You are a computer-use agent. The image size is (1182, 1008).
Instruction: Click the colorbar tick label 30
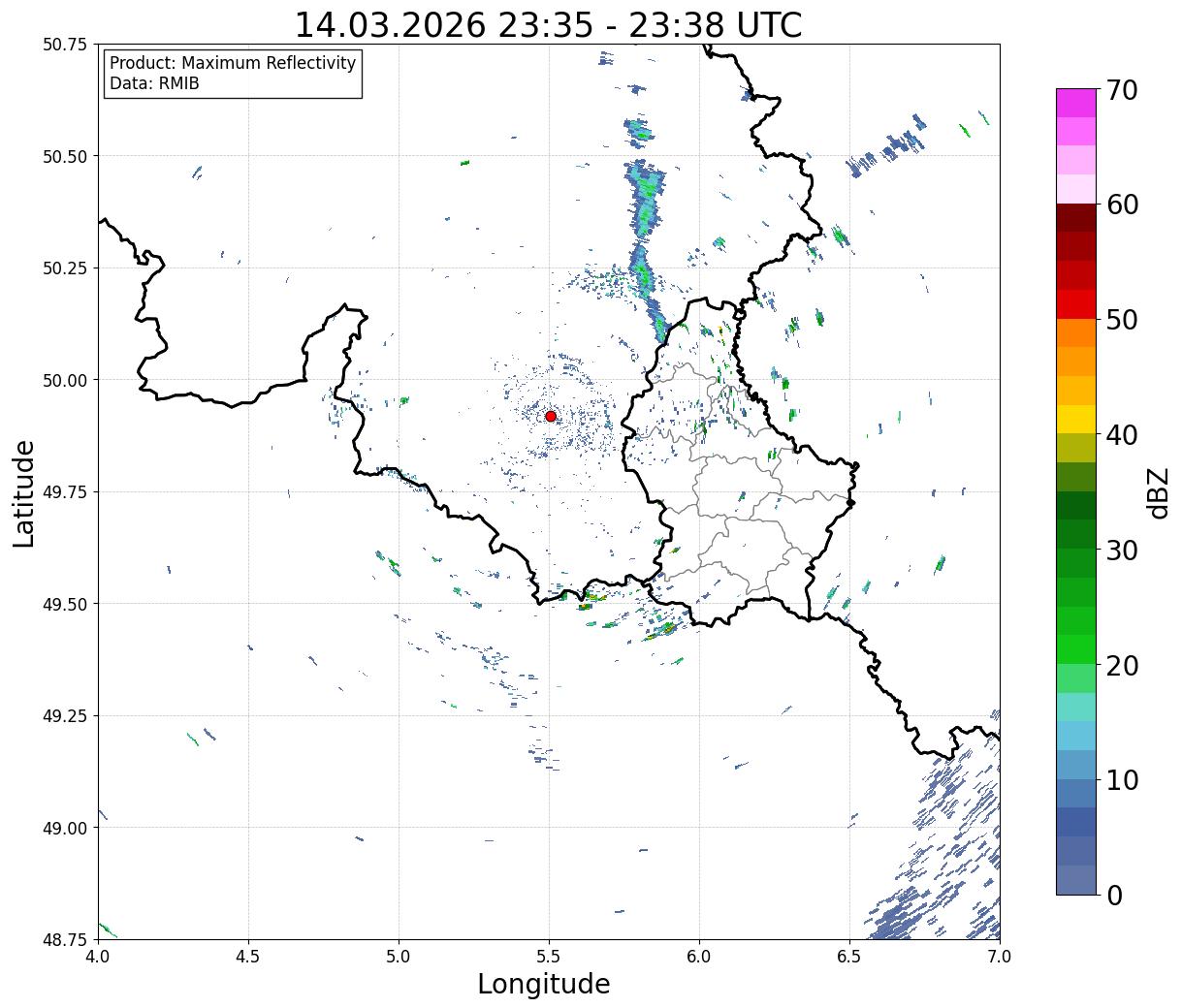point(1121,550)
